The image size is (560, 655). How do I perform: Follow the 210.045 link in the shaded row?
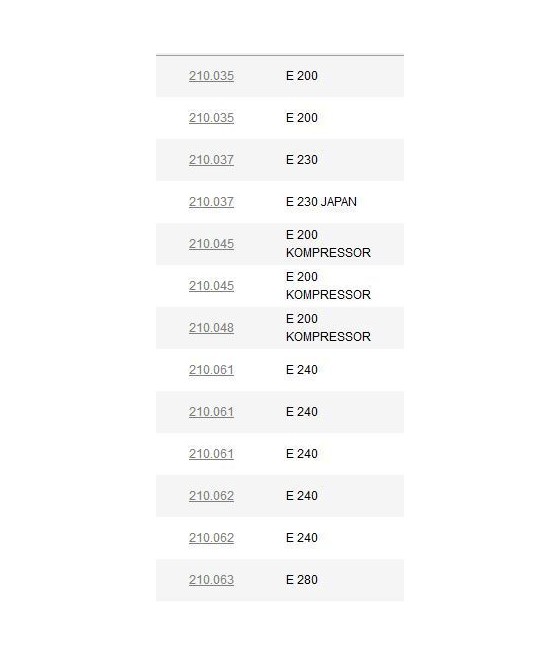point(211,244)
